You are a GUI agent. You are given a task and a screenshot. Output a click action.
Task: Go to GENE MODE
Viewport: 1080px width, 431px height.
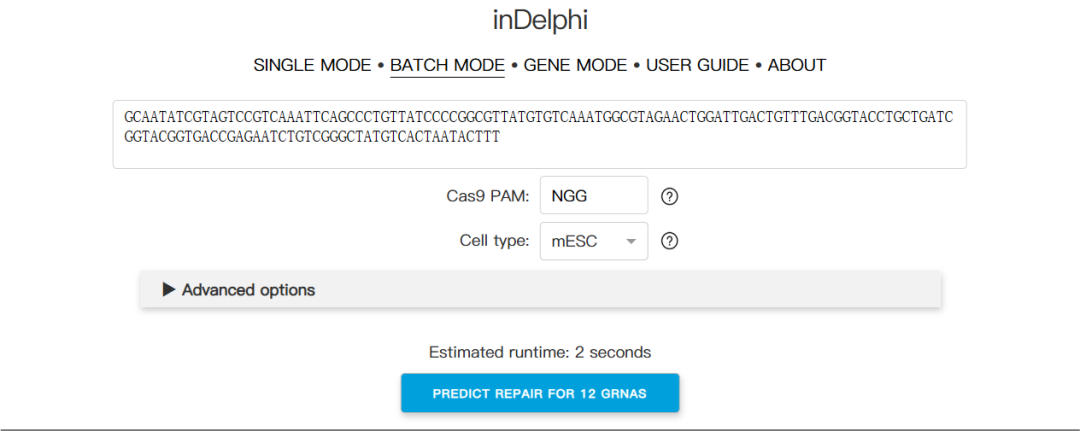575,65
